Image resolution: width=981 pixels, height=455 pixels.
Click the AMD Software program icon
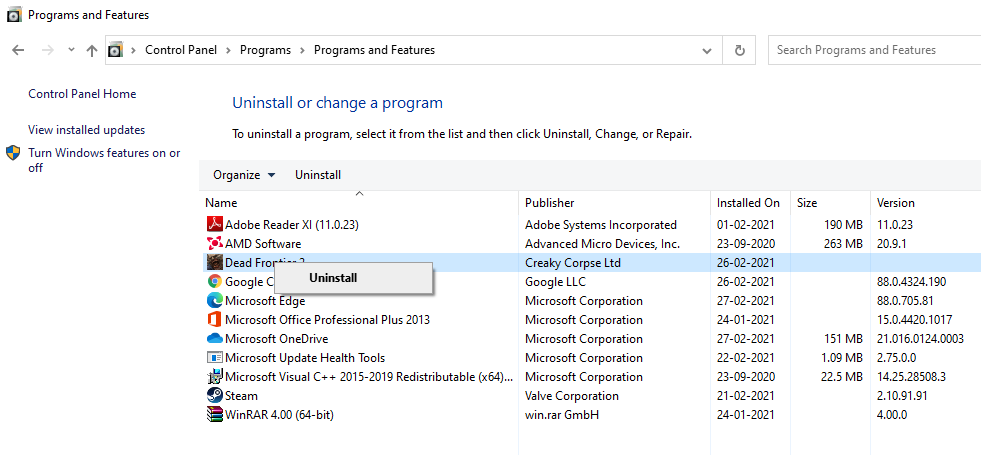point(215,243)
